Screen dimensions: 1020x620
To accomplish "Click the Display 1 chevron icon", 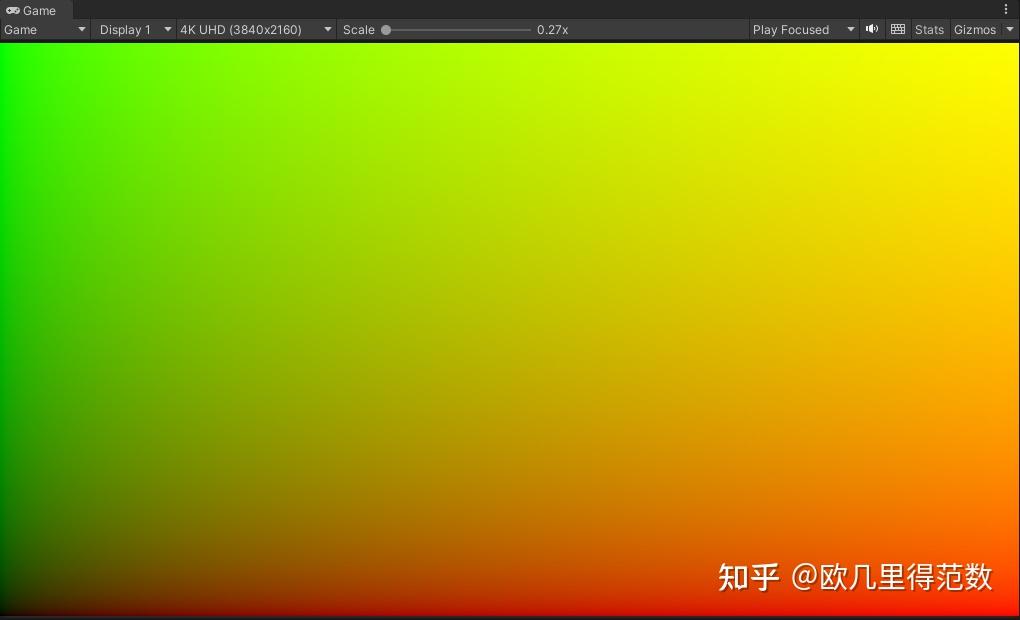I will (x=167, y=29).
